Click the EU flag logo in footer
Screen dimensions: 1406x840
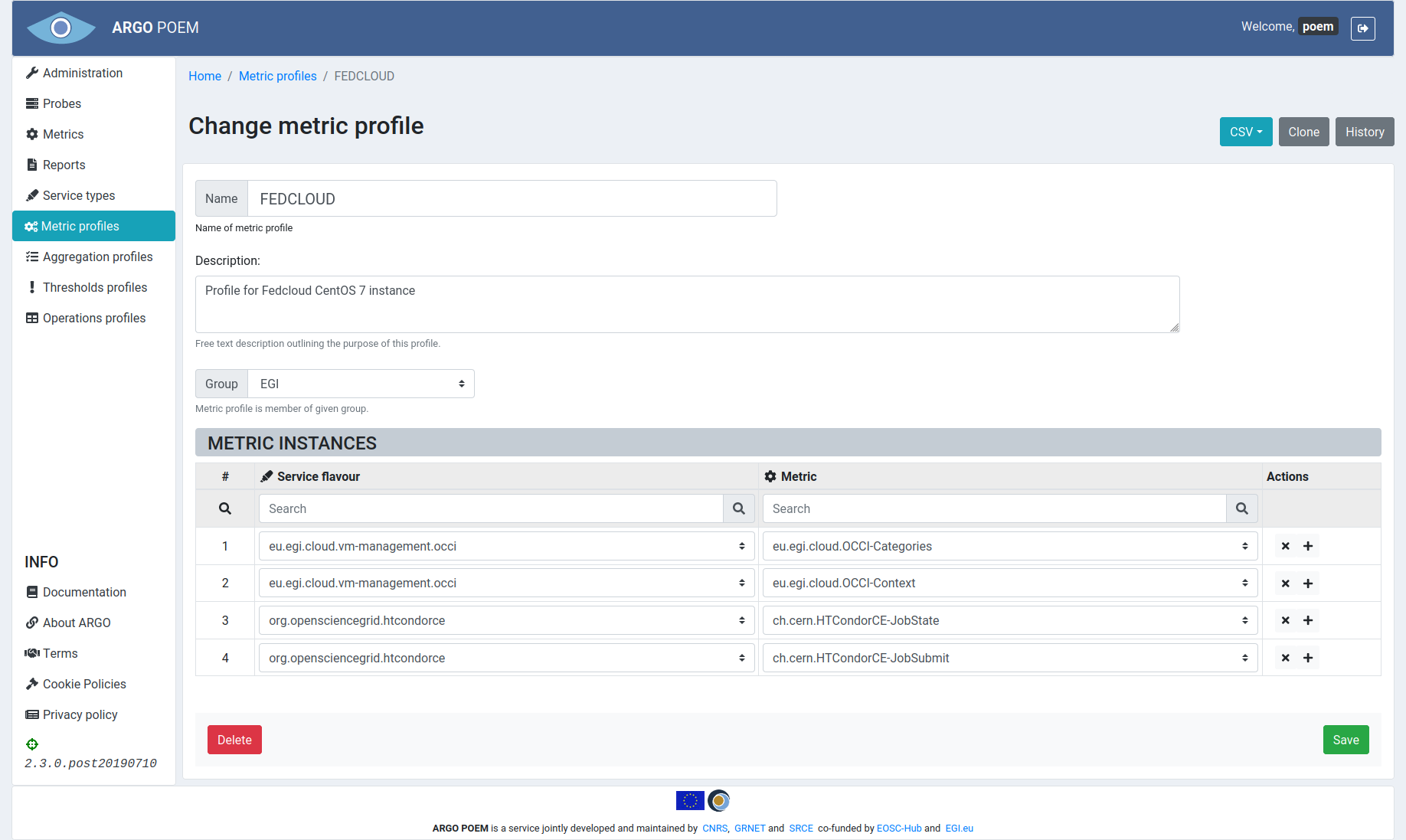click(x=690, y=801)
